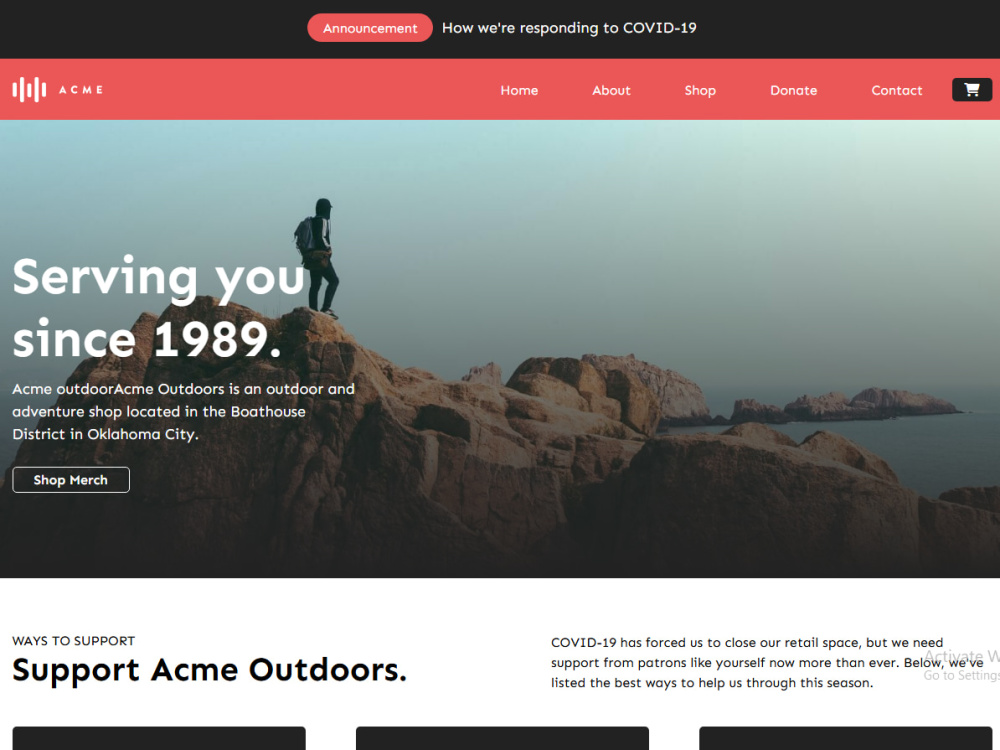
Task: Click the Shop Merch button
Action: point(71,480)
